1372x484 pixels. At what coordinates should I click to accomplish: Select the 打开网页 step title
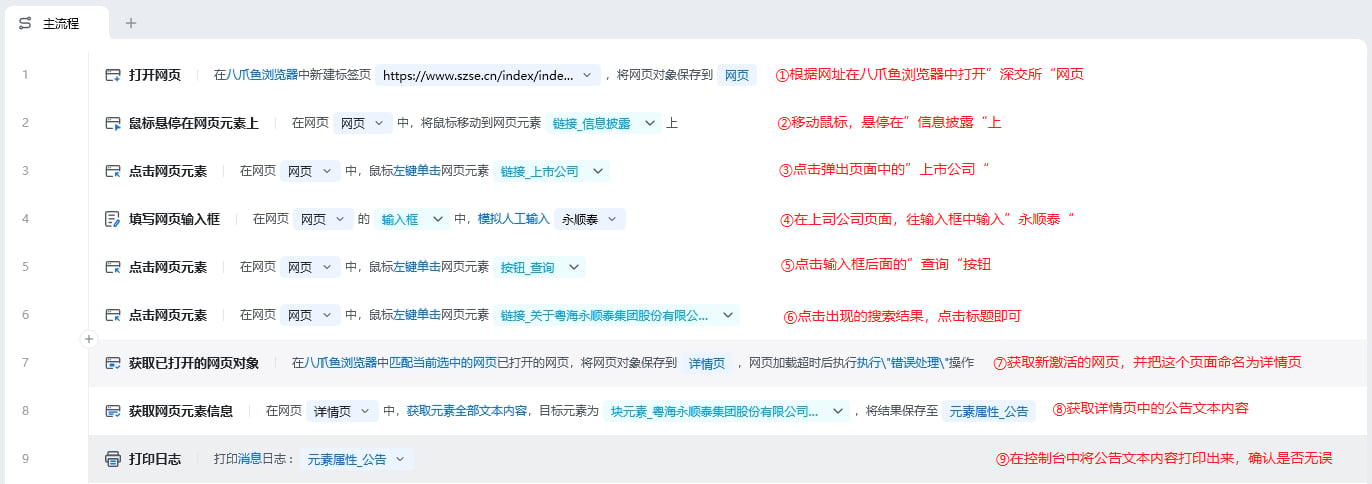pos(155,75)
